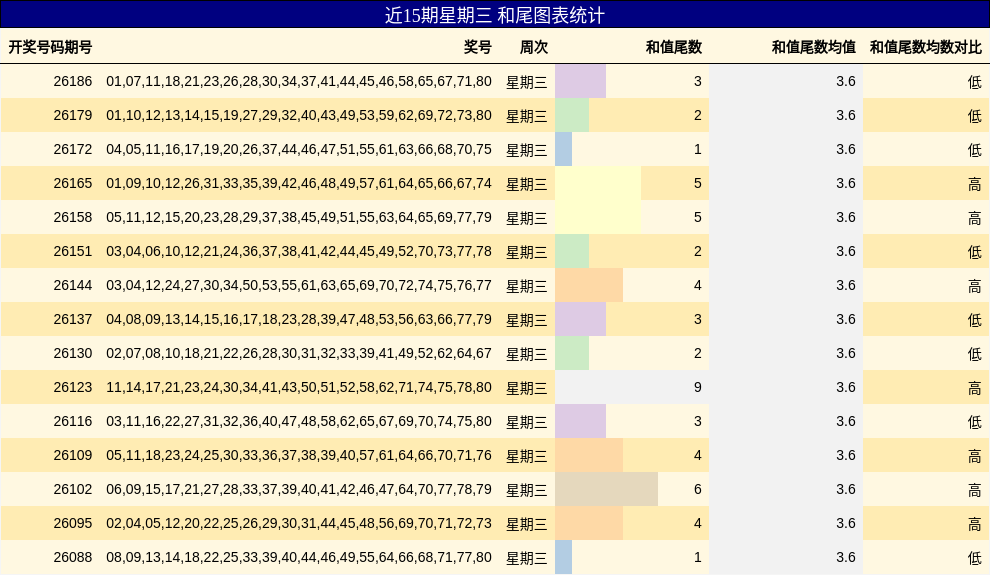This screenshot has width=990, height=575.
Task: Click issue number 26095
Action: (x=73, y=525)
